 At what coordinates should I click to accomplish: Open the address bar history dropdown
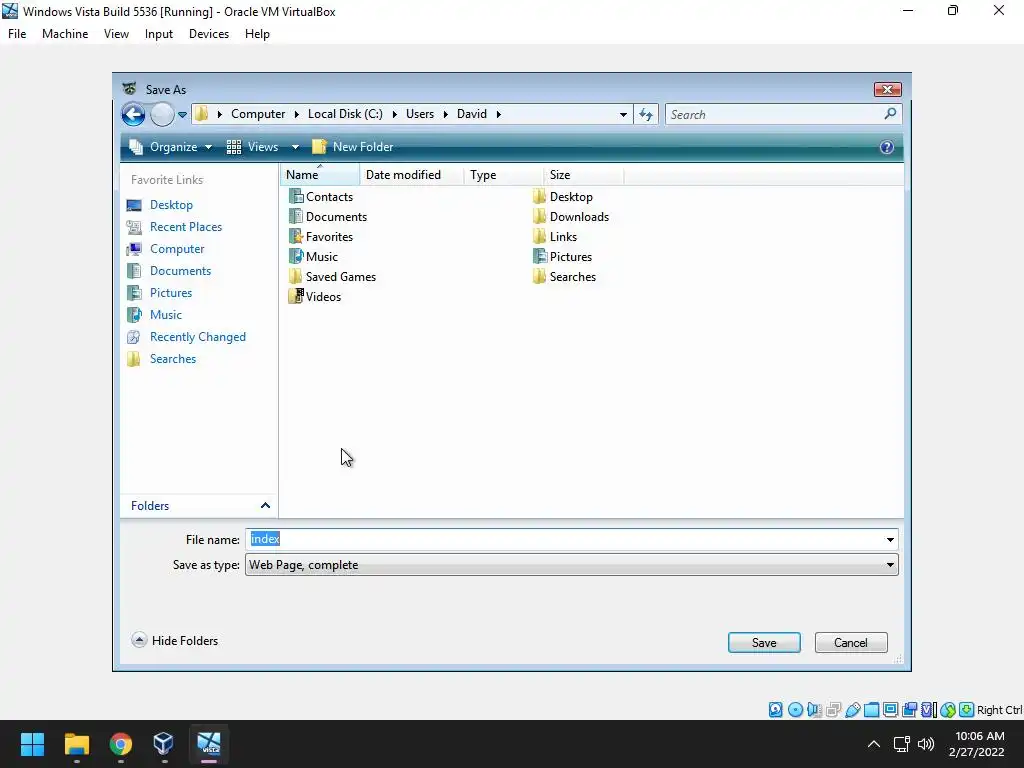click(x=623, y=115)
